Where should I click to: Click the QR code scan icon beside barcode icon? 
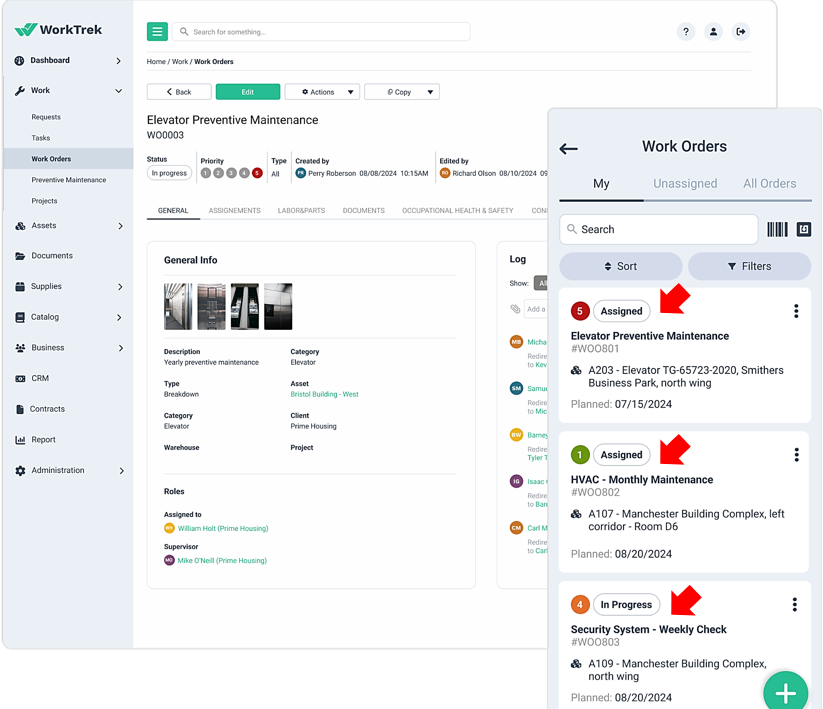click(x=804, y=229)
